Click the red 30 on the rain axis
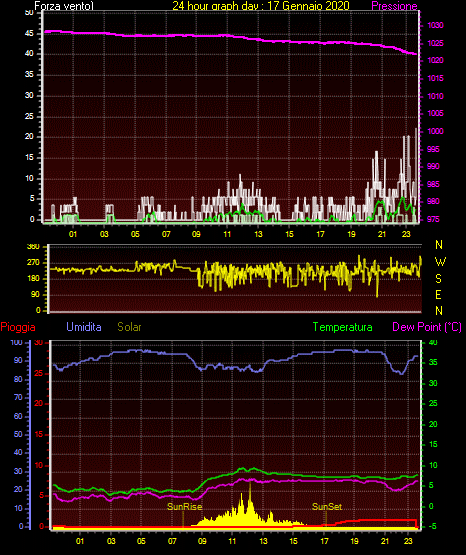This screenshot has height=555, width=466. 39,342
